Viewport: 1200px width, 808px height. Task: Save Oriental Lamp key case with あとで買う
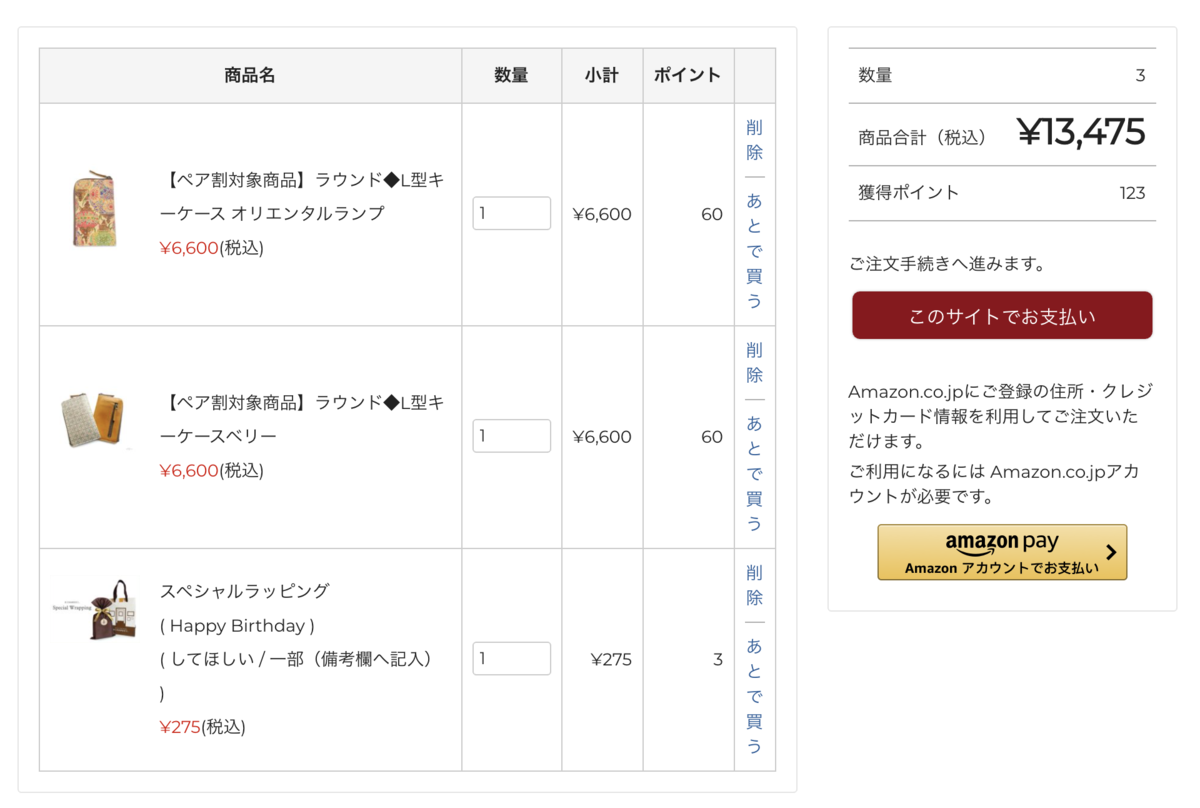752,250
